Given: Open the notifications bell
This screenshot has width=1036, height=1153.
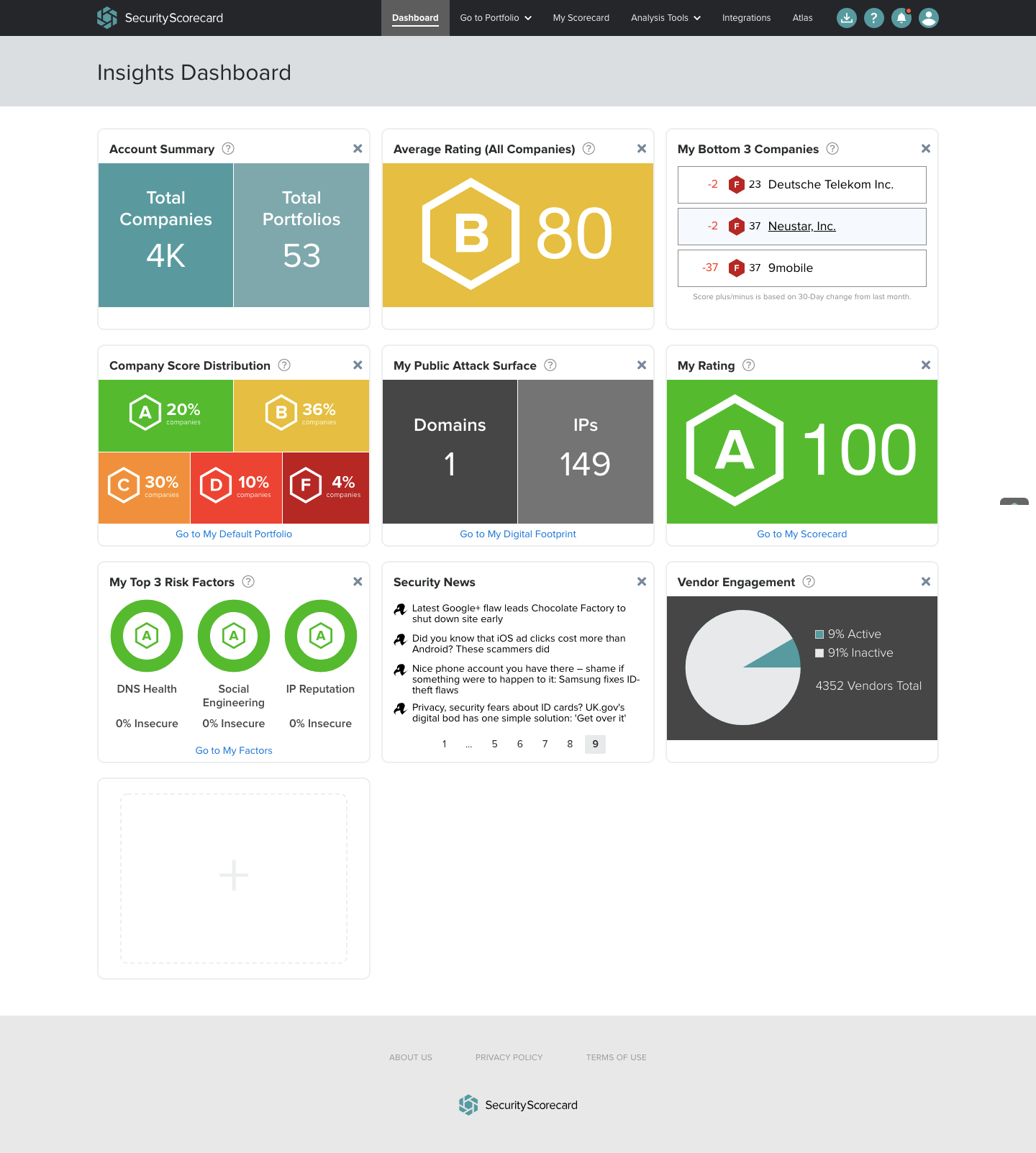Looking at the screenshot, I should click(901, 18).
